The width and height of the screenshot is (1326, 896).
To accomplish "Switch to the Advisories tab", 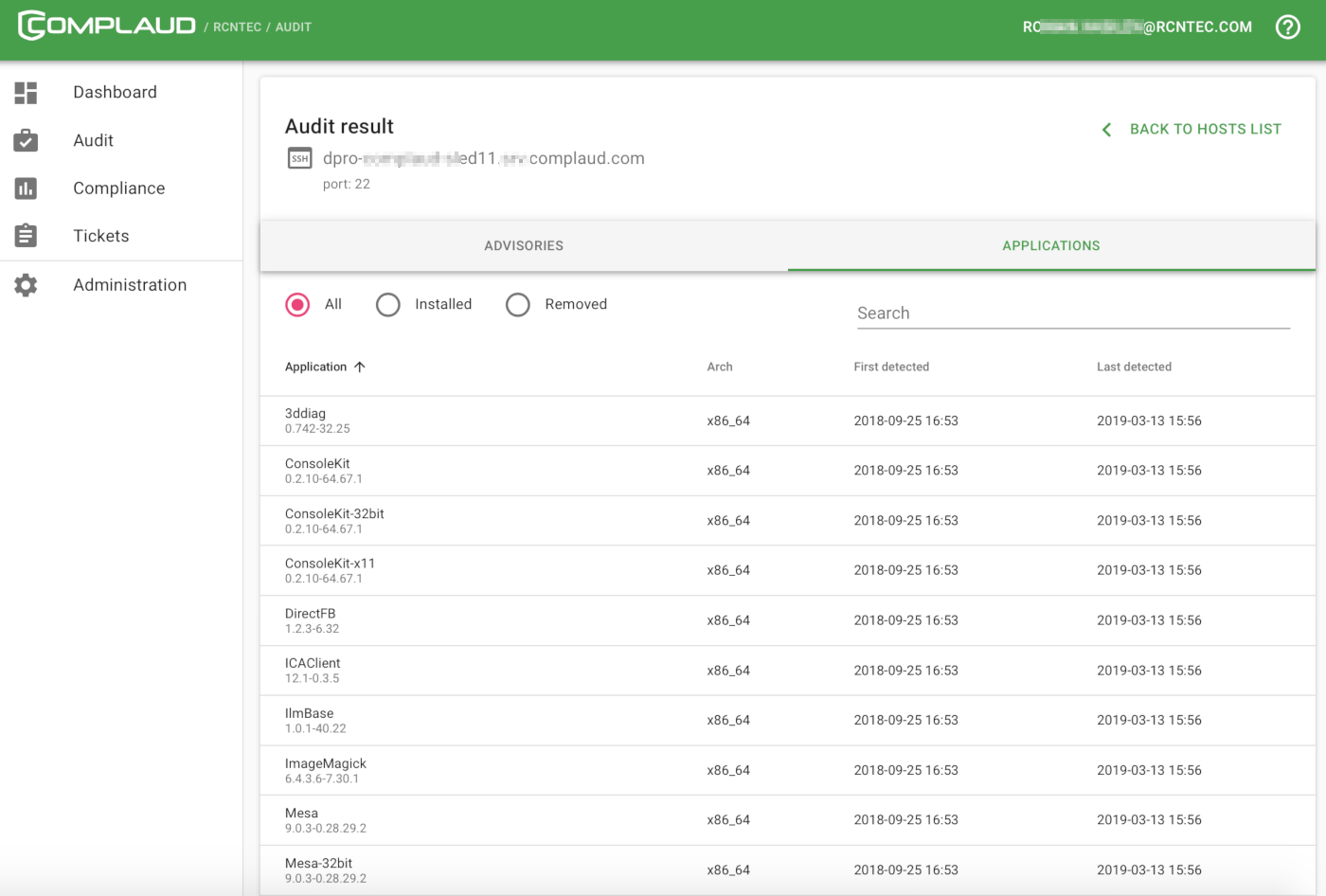I will (524, 245).
